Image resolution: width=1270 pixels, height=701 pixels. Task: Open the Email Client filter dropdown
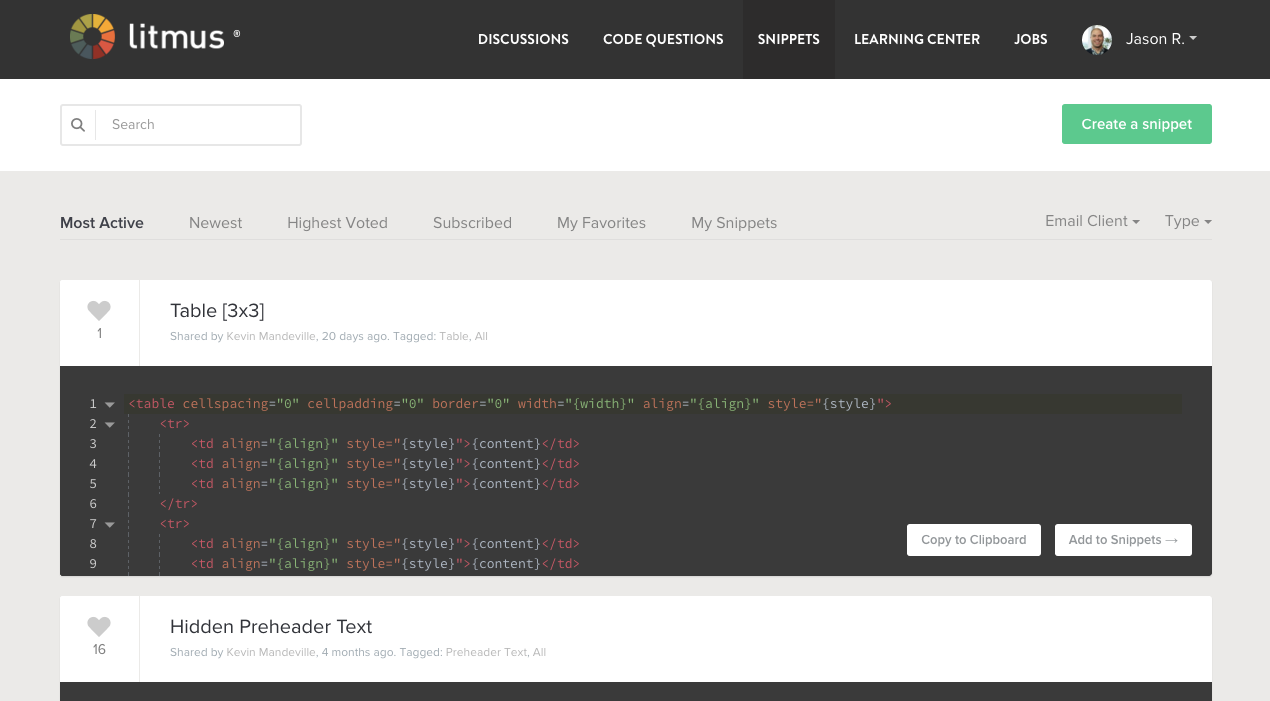[x=1092, y=221]
